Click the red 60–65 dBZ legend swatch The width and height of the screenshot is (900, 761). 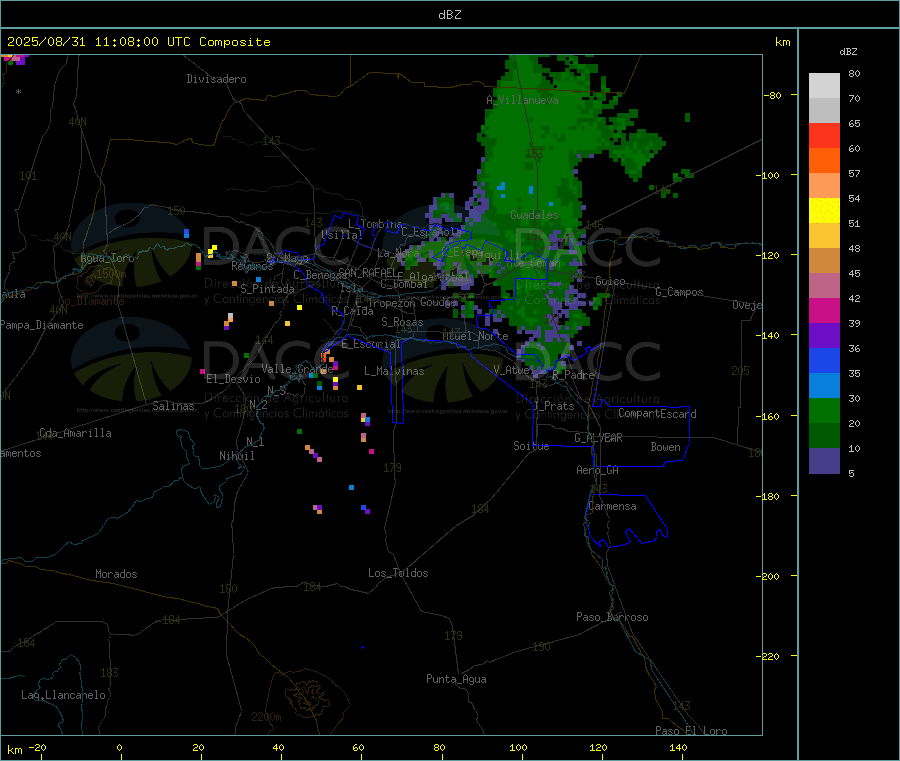click(x=824, y=135)
